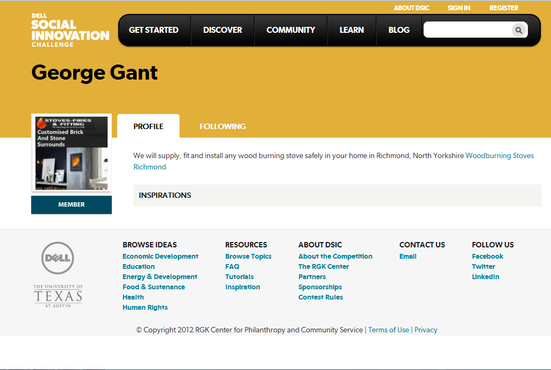Browse Human Rights ideas

[145, 307]
